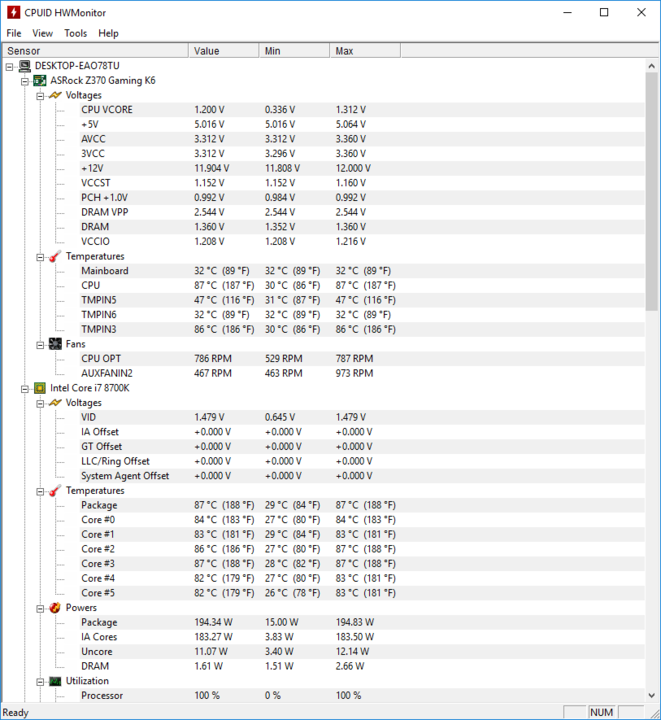Collapse the Powers group
Image resolution: width=661 pixels, height=720 pixels.
pyautogui.click(x=40, y=609)
